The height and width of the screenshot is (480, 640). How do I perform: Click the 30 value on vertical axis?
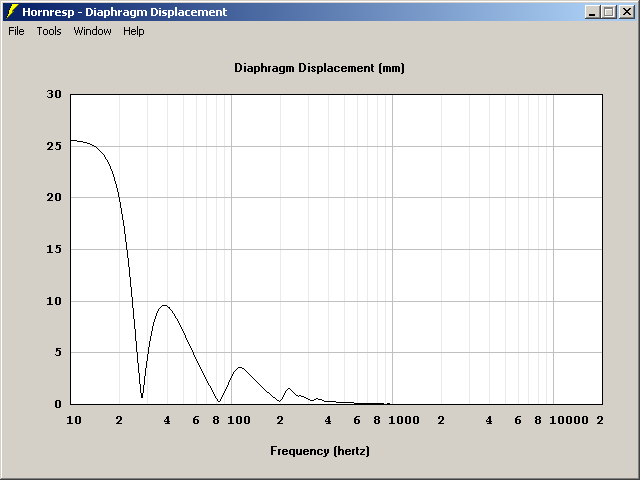point(54,94)
